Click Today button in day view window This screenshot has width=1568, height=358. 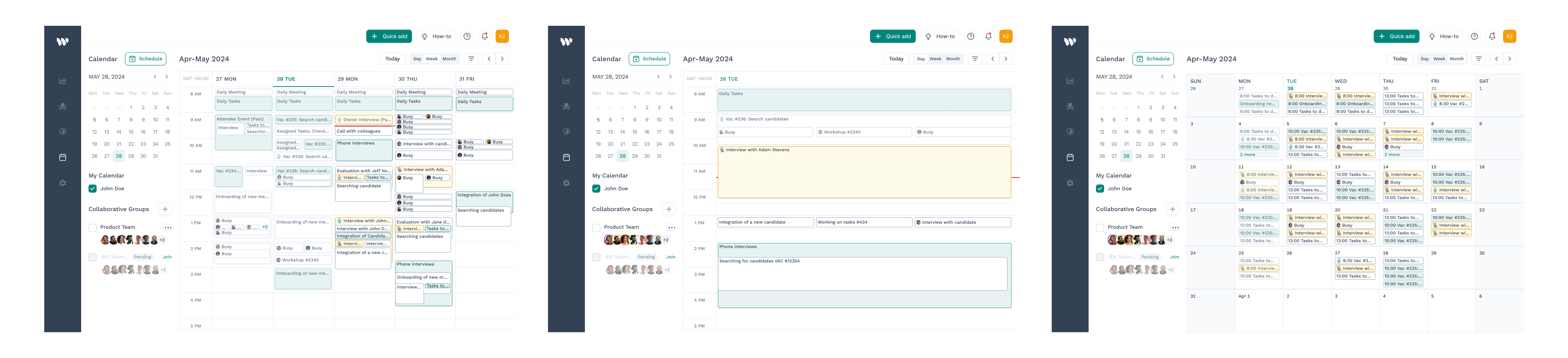click(x=896, y=59)
